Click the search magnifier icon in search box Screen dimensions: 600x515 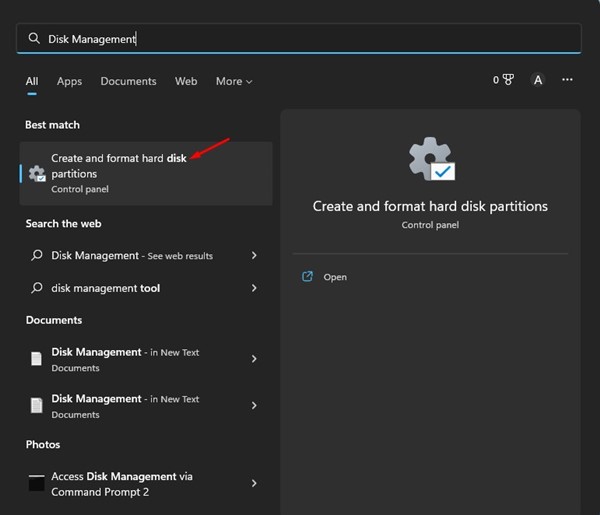[x=34, y=38]
